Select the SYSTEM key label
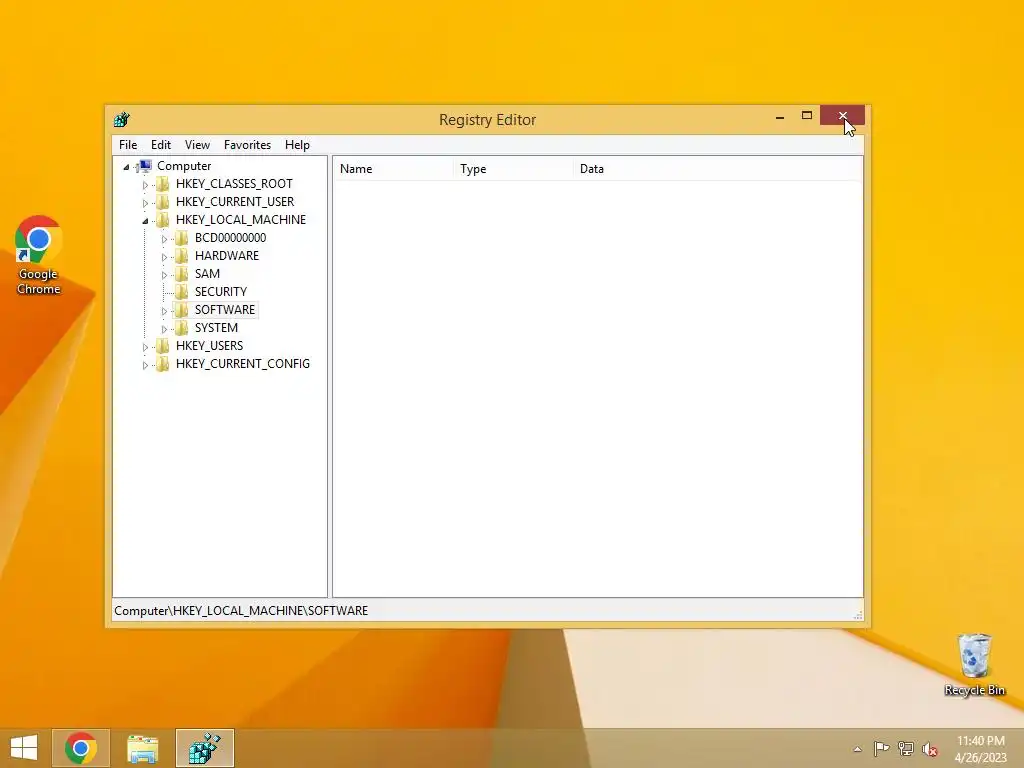Screen dimensions: 1024x768 (x=216, y=328)
